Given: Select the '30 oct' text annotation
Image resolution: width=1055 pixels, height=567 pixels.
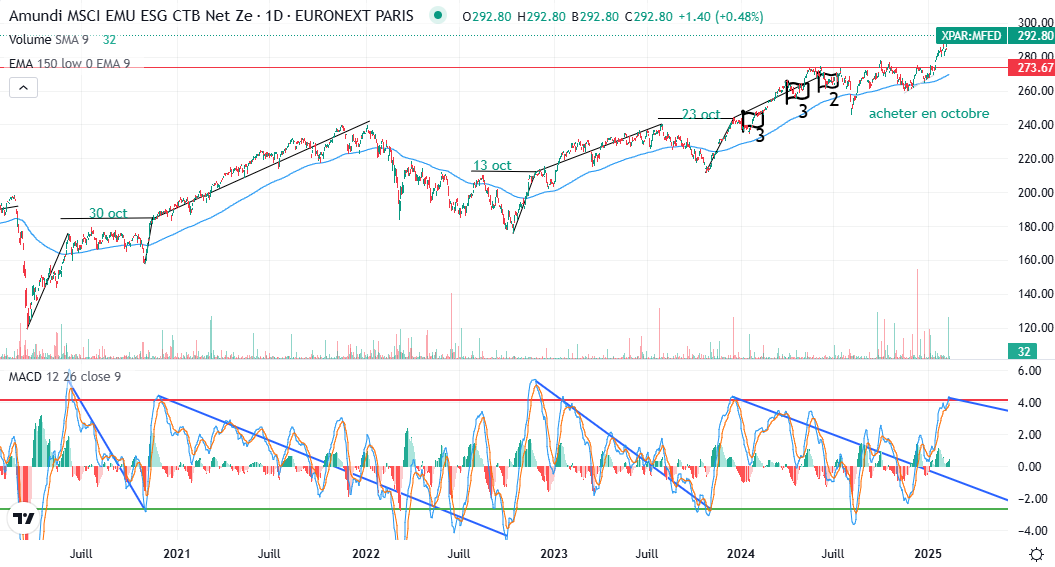Looking at the screenshot, I should pyautogui.click(x=108, y=213).
